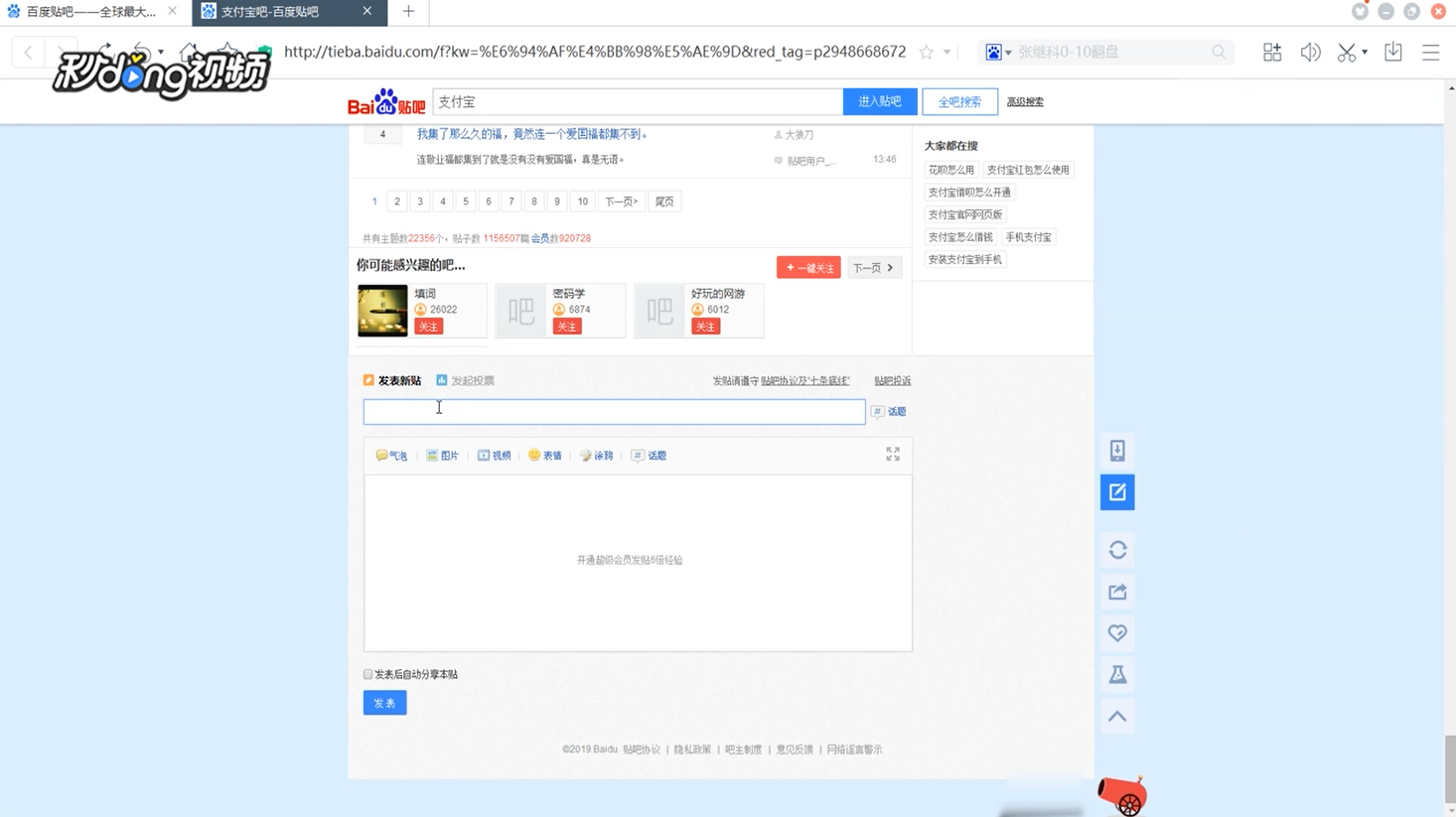The image size is (1456, 817).
Task: Open the 意见反馈 footer link
Action: pyautogui.click(x=795, y=749)
